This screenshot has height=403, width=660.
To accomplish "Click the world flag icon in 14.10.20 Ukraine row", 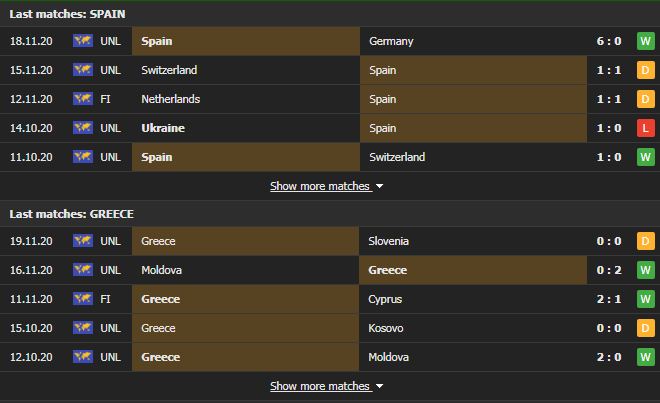I will tap(82, 128).
